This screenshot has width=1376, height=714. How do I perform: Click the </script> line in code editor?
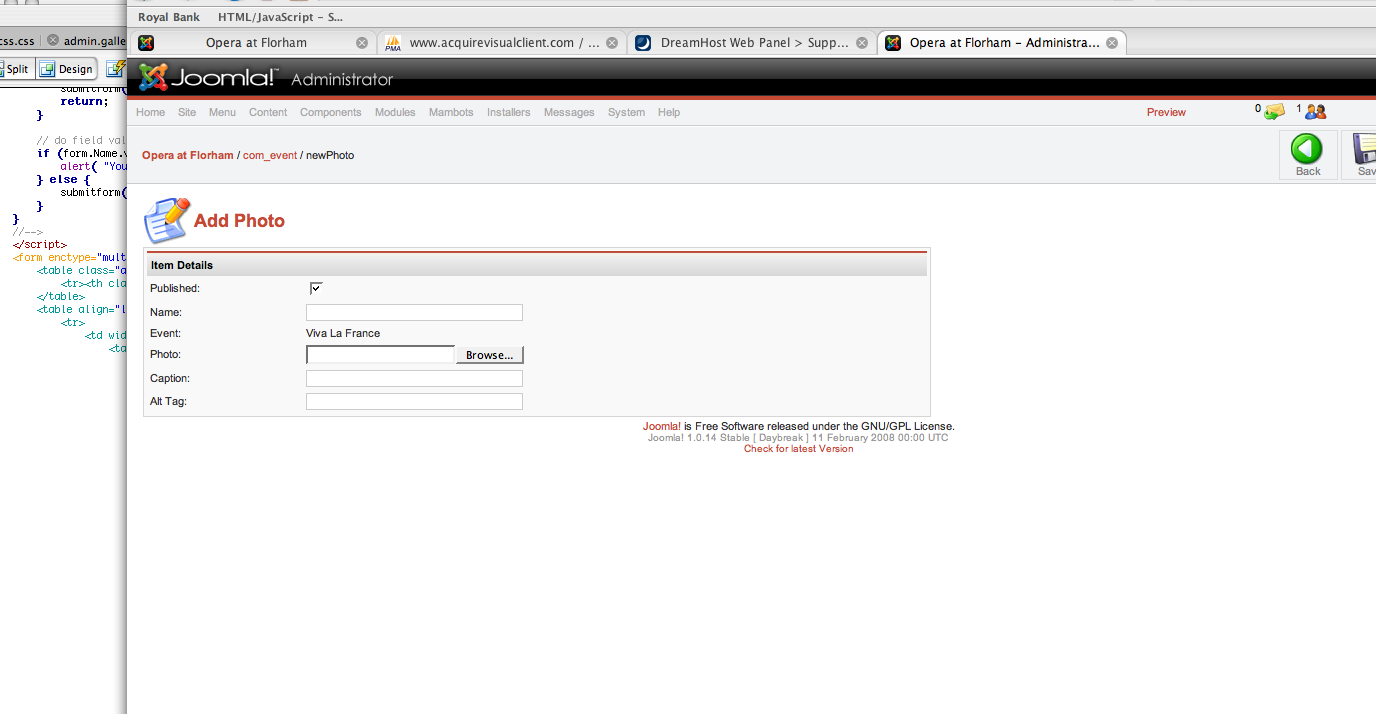coord(40,244)
